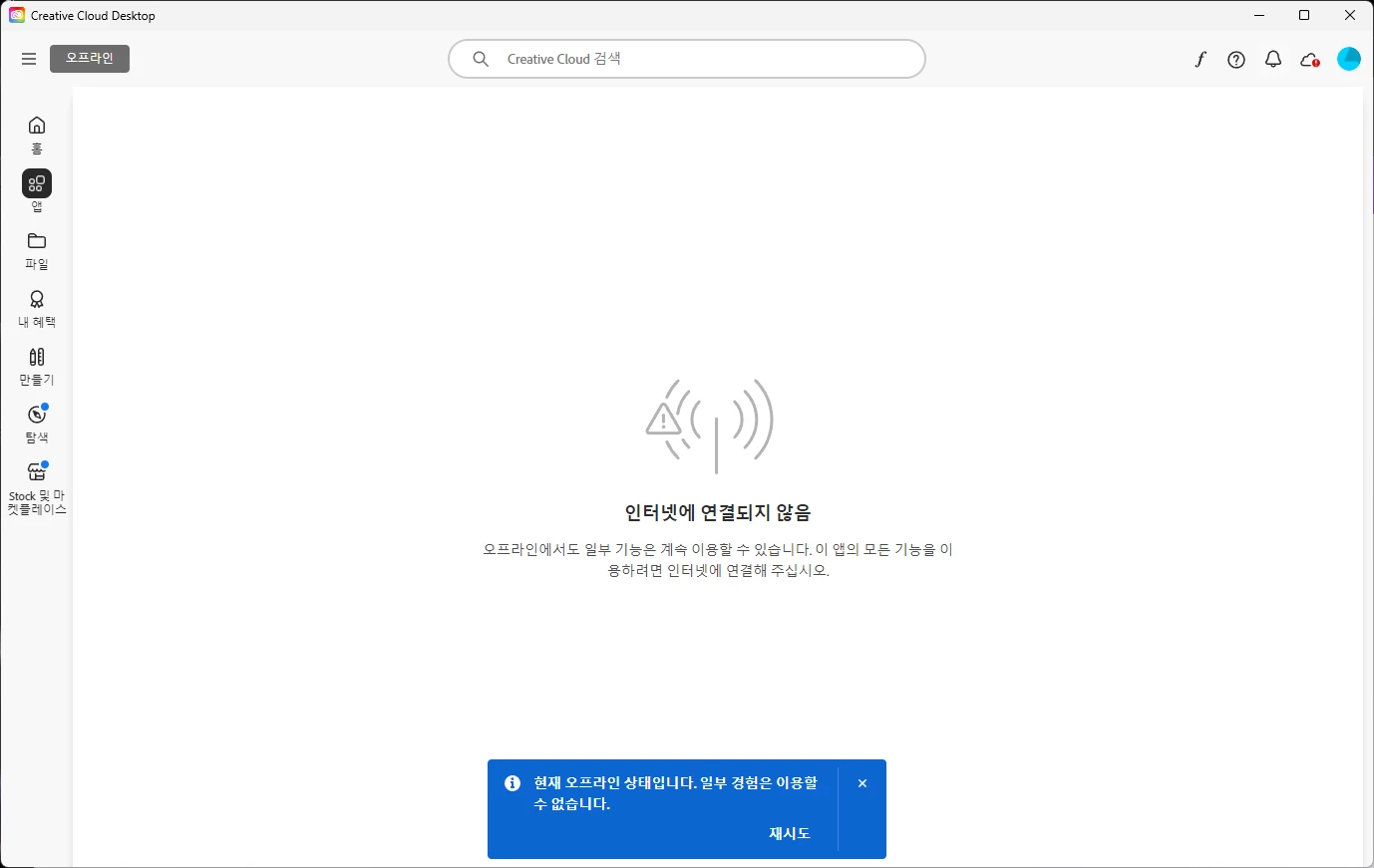Open the fonts (f) icon
The height and width of the screenshot is (868, 1374).
pyautogui.click(x=1200, y=60)
